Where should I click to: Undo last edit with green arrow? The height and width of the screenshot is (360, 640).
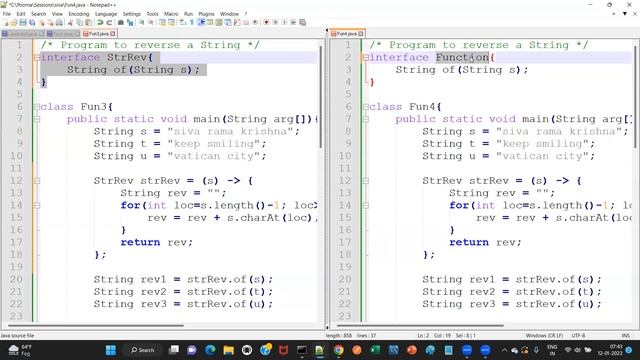[100, 22]
